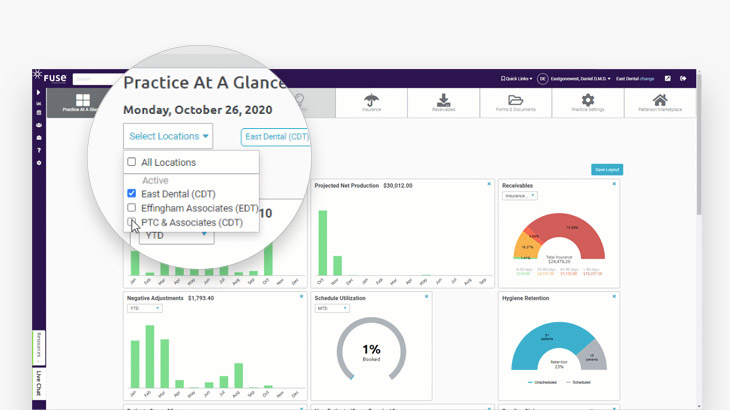The width and height of the screenshot is (730, 410).
Task: Click the Fuse logo
Action: [50, 77]
